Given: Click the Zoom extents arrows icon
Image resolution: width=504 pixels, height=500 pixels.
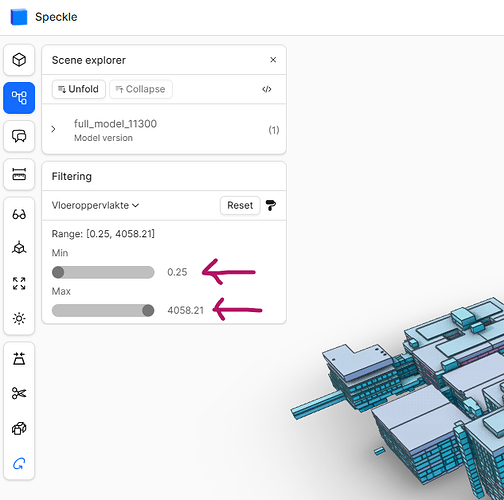Looking at the screenshot, I should 19,283.
